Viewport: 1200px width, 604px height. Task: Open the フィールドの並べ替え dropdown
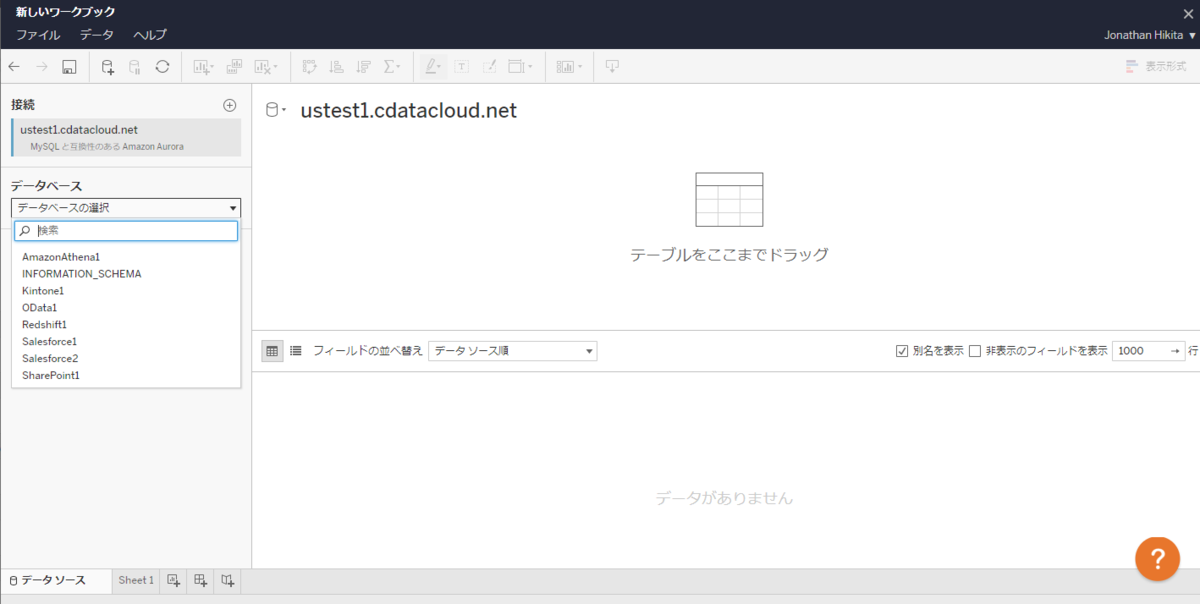tap(512, 350)
